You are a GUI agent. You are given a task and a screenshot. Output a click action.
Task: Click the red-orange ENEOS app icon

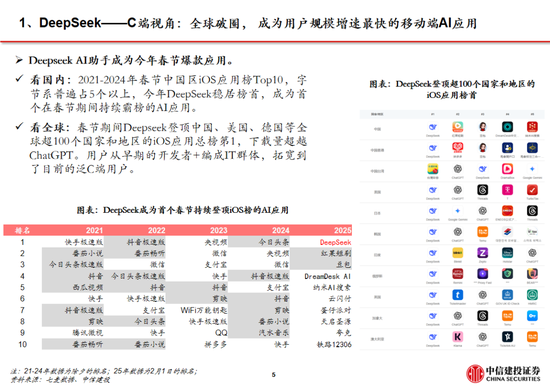pyautogui.click(x=508, y=211)
